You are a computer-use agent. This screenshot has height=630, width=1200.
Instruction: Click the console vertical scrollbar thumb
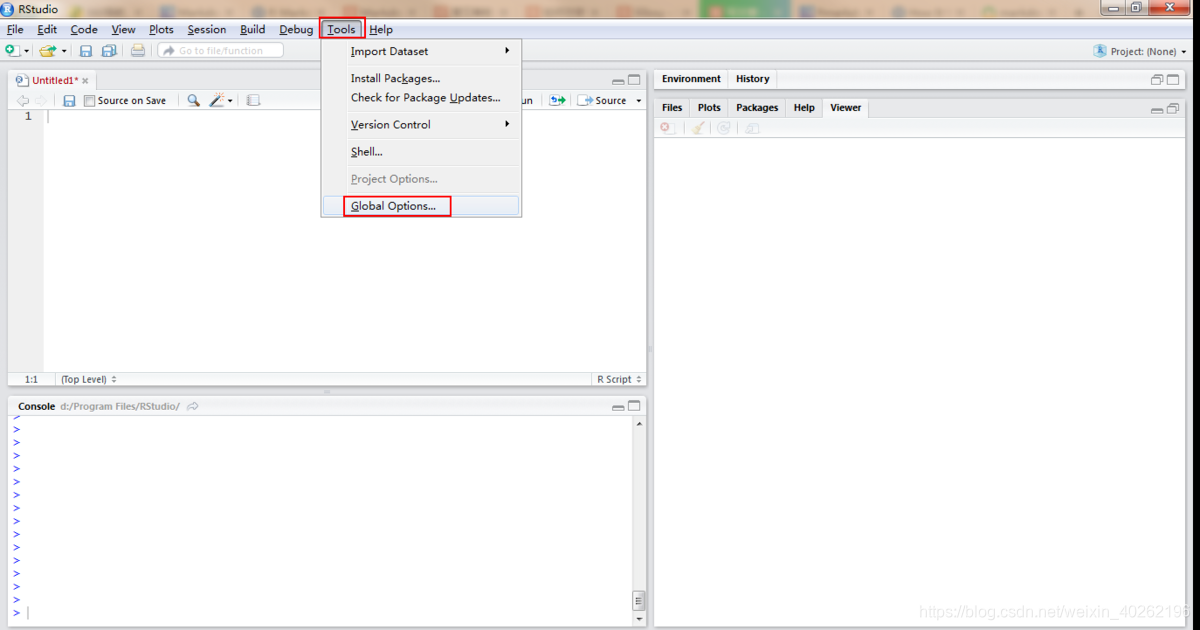click(639, 600)
